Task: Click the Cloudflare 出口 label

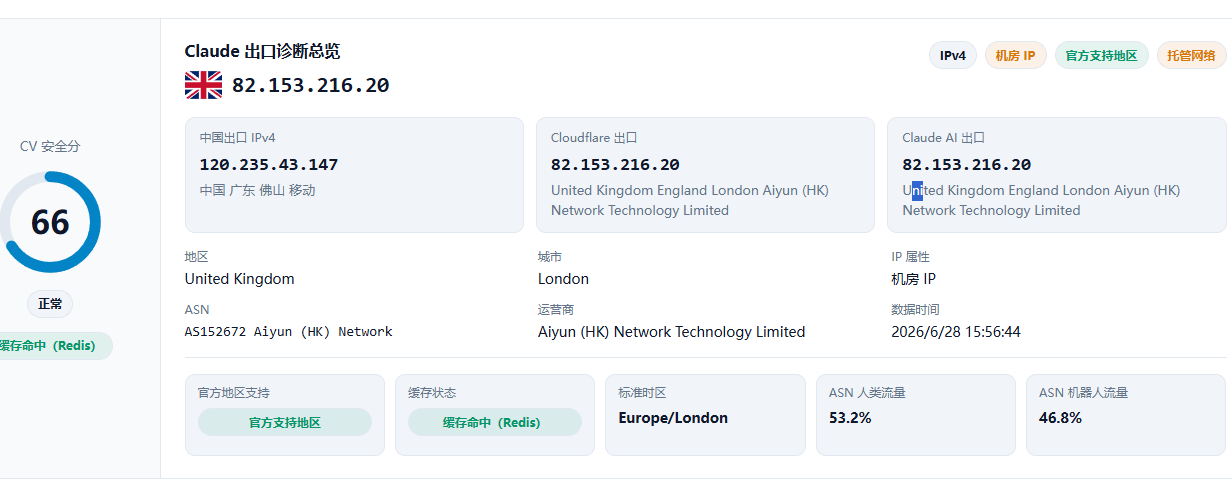Action: pos(594,138)
